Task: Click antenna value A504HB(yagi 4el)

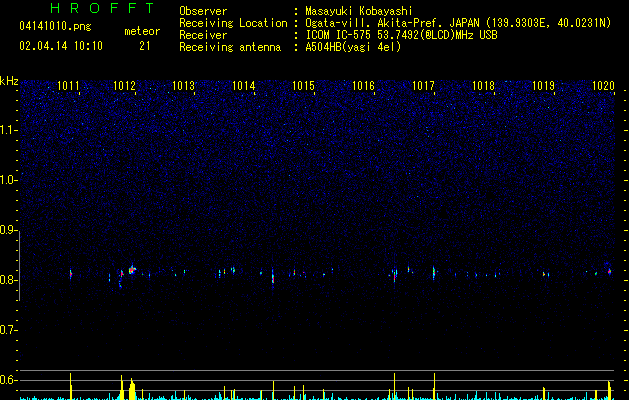Action: click(353, 47)
